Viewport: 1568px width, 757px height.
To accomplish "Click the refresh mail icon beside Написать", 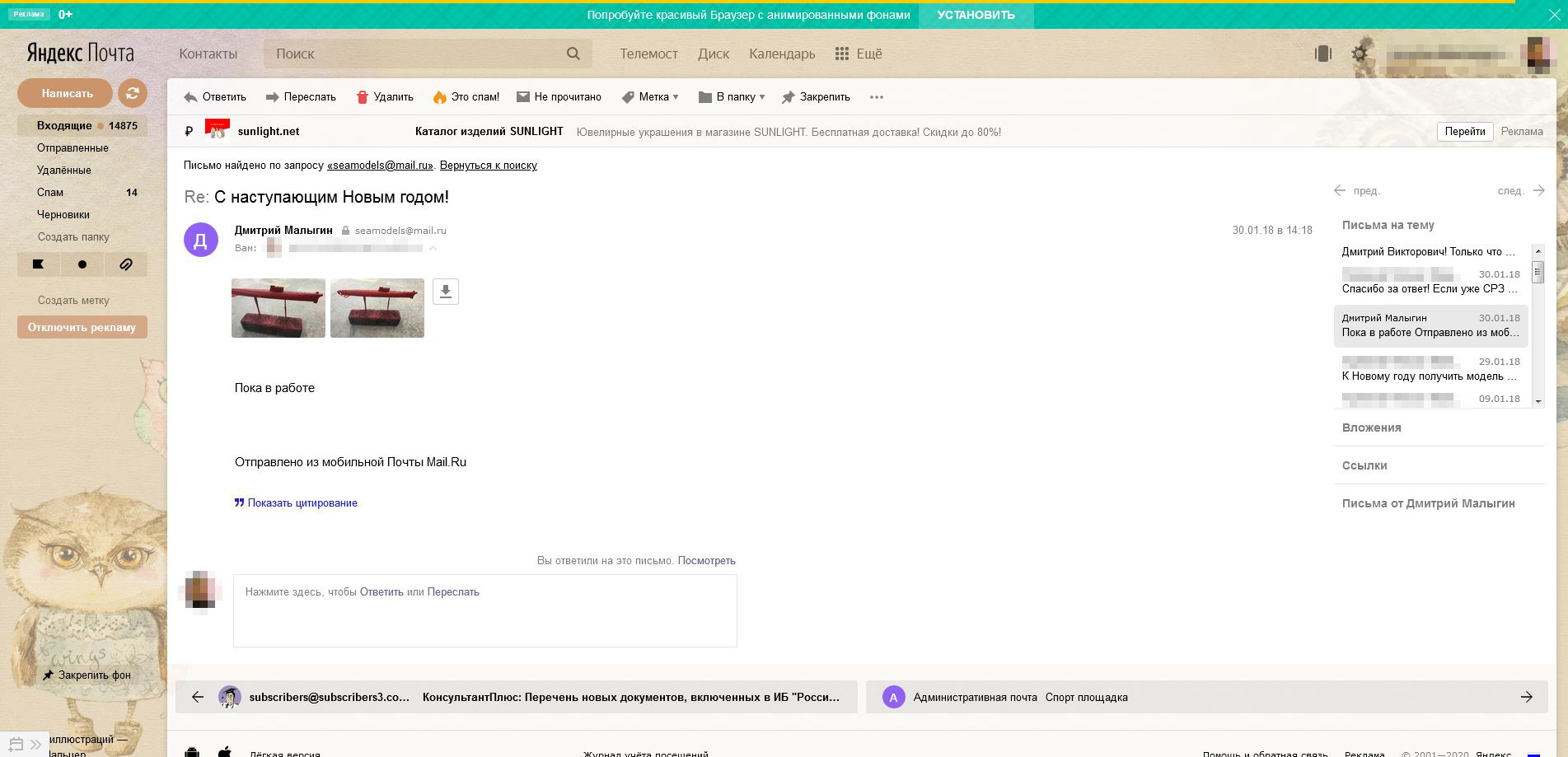I will click(132, 93).
